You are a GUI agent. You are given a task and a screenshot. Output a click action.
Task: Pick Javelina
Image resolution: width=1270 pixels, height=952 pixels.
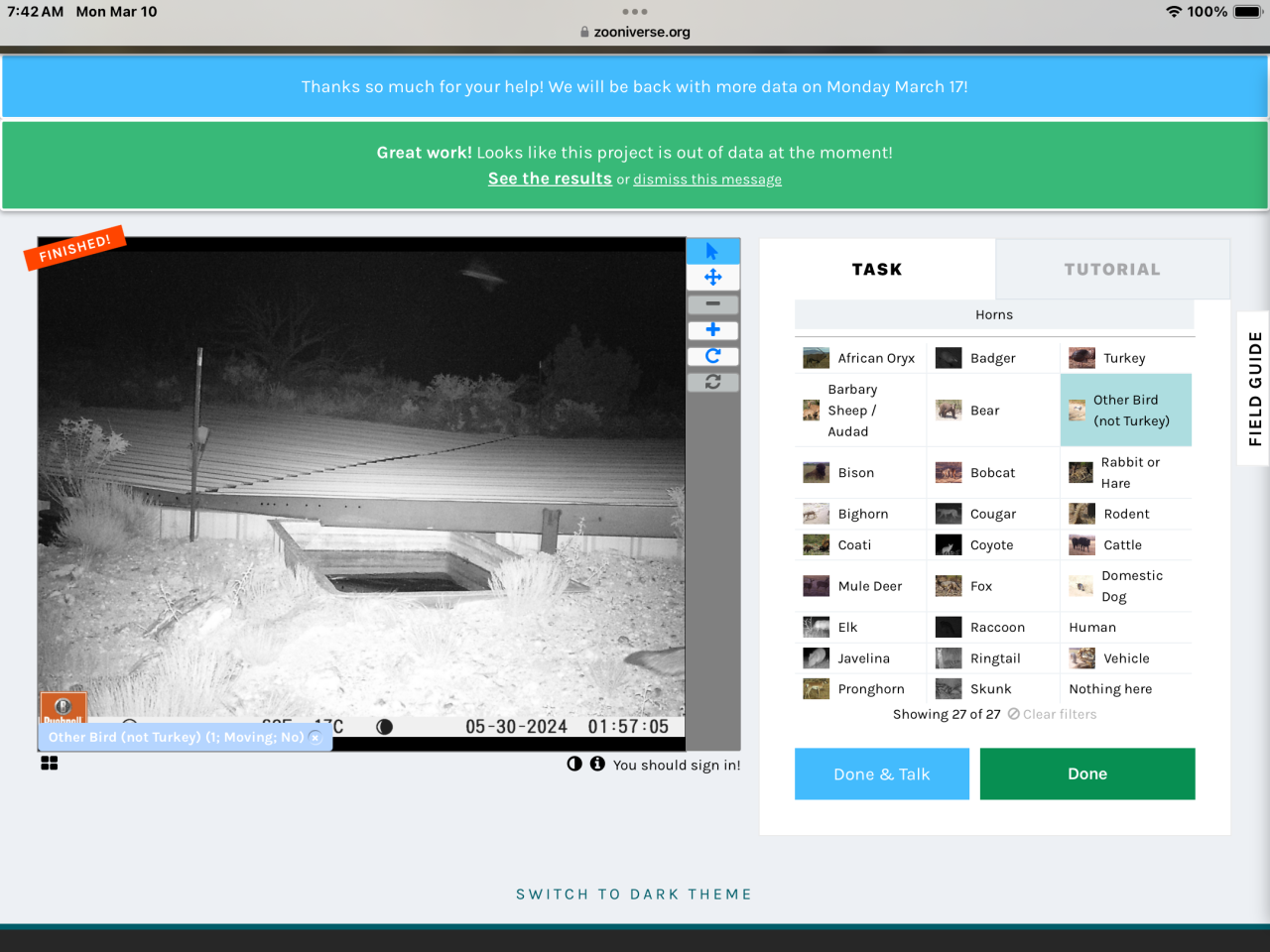860,657
